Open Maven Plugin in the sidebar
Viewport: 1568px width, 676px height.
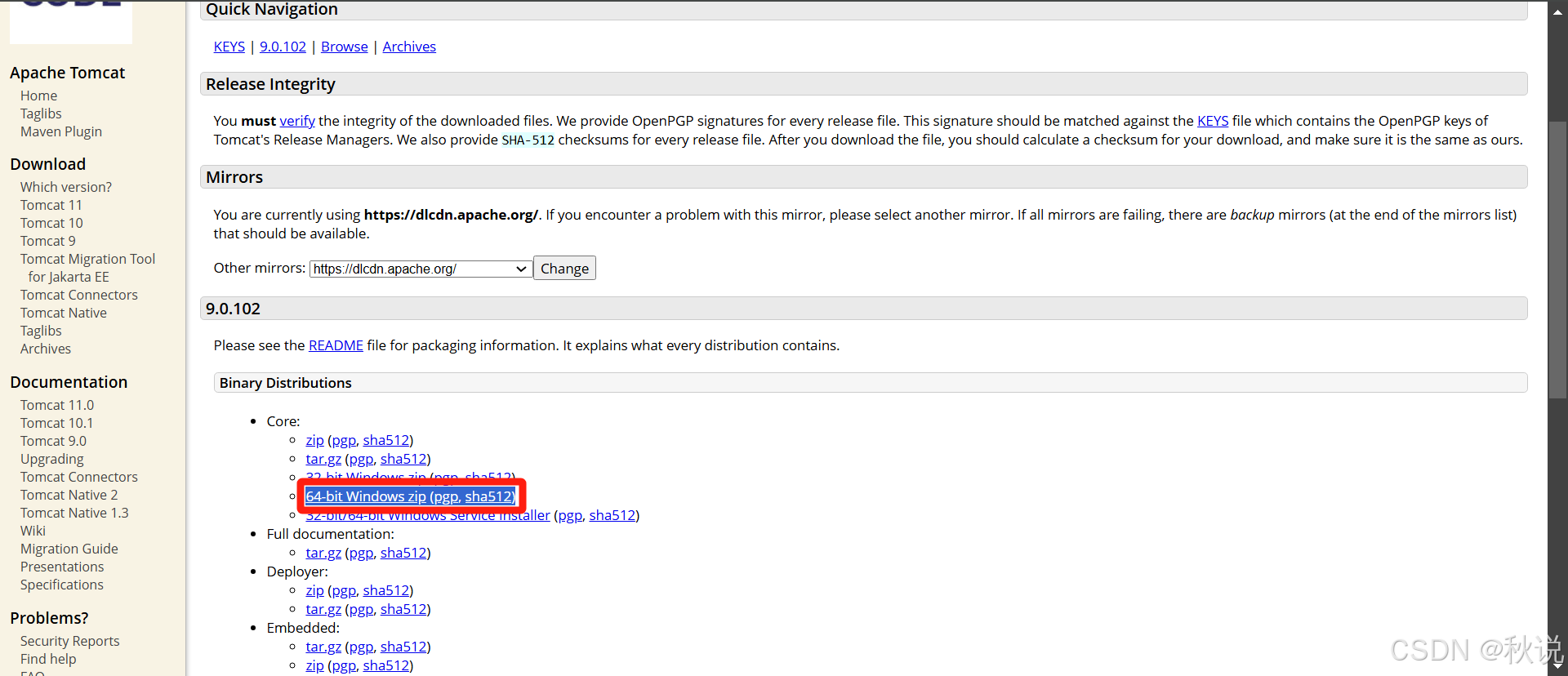point(61,131)
